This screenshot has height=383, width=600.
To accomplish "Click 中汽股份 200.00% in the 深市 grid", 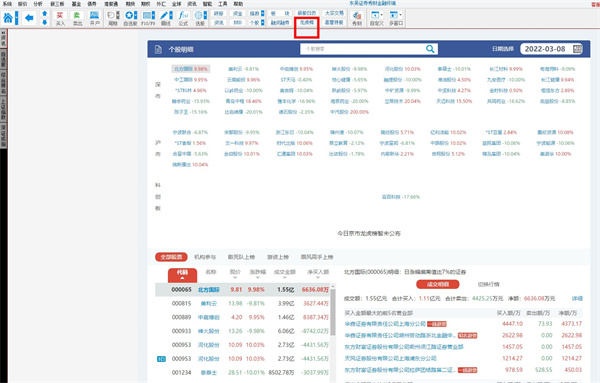I will coord(349,112).
